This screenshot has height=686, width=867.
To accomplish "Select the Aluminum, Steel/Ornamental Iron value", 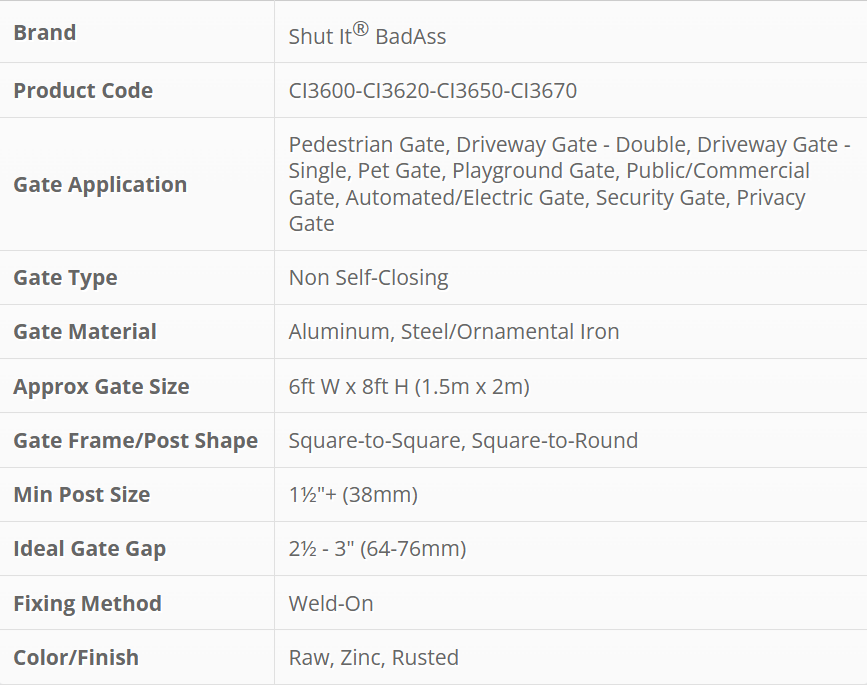I will point(454,332).
